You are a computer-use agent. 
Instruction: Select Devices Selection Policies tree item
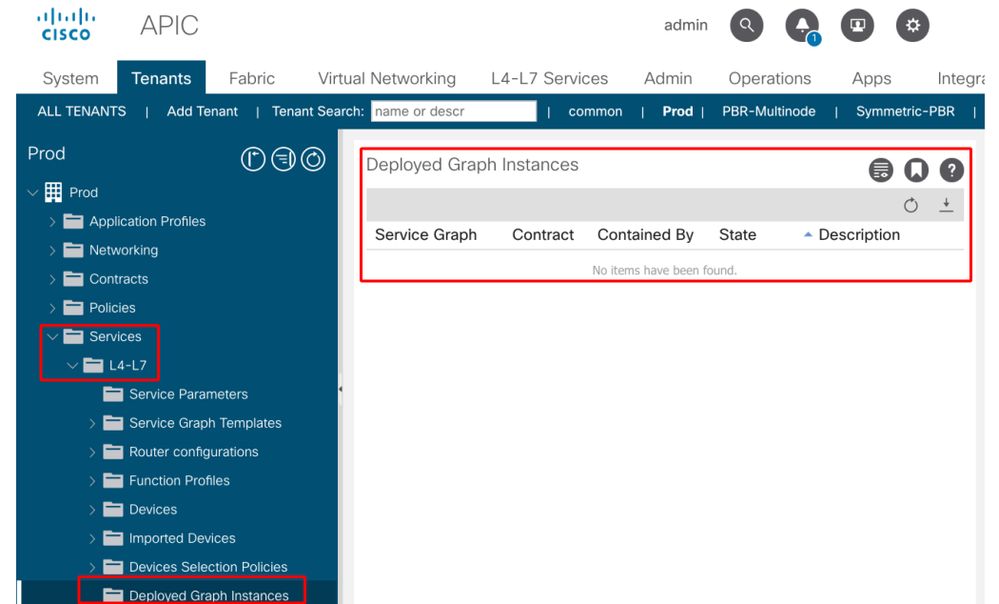[x=208, y=567]
